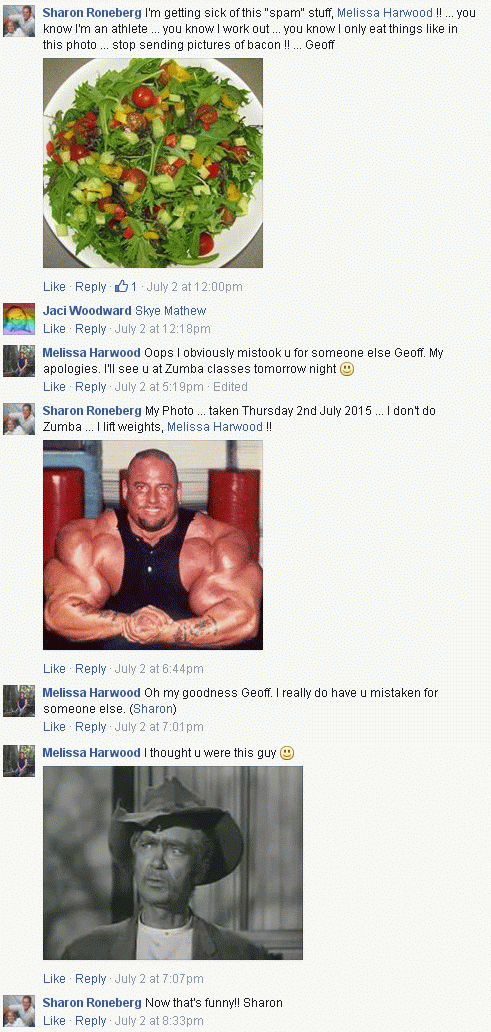Open the salad photo attachment
The width and height of the screenshot is (491, 1032).
153,163
